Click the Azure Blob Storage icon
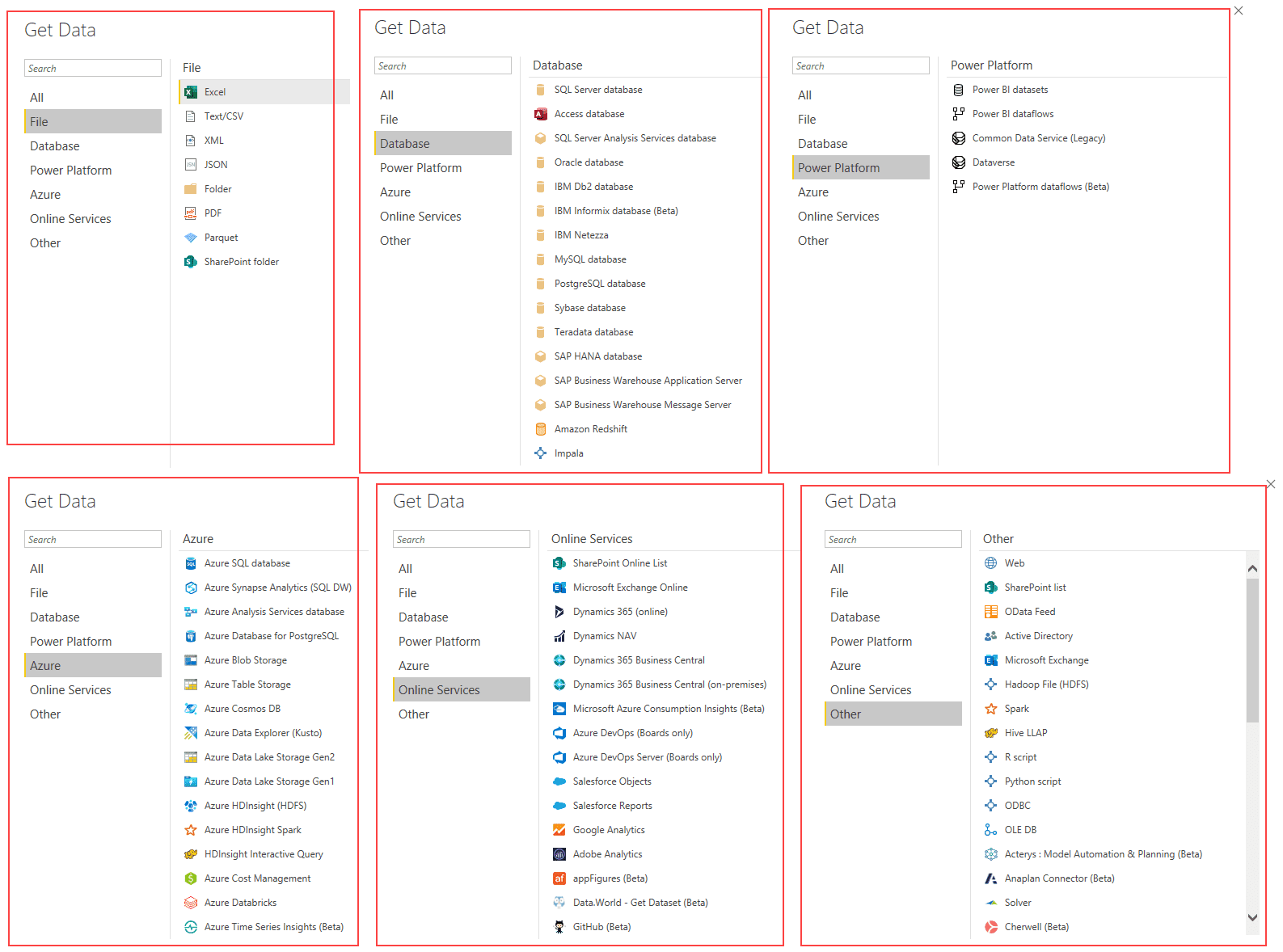The image size is (1283, 952). coord(191,660)
